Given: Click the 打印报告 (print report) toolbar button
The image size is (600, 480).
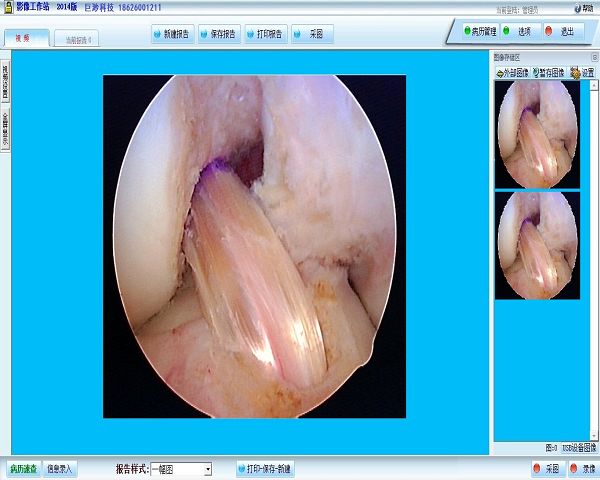Looking at the screenshot, I should (x=264, y=34).
